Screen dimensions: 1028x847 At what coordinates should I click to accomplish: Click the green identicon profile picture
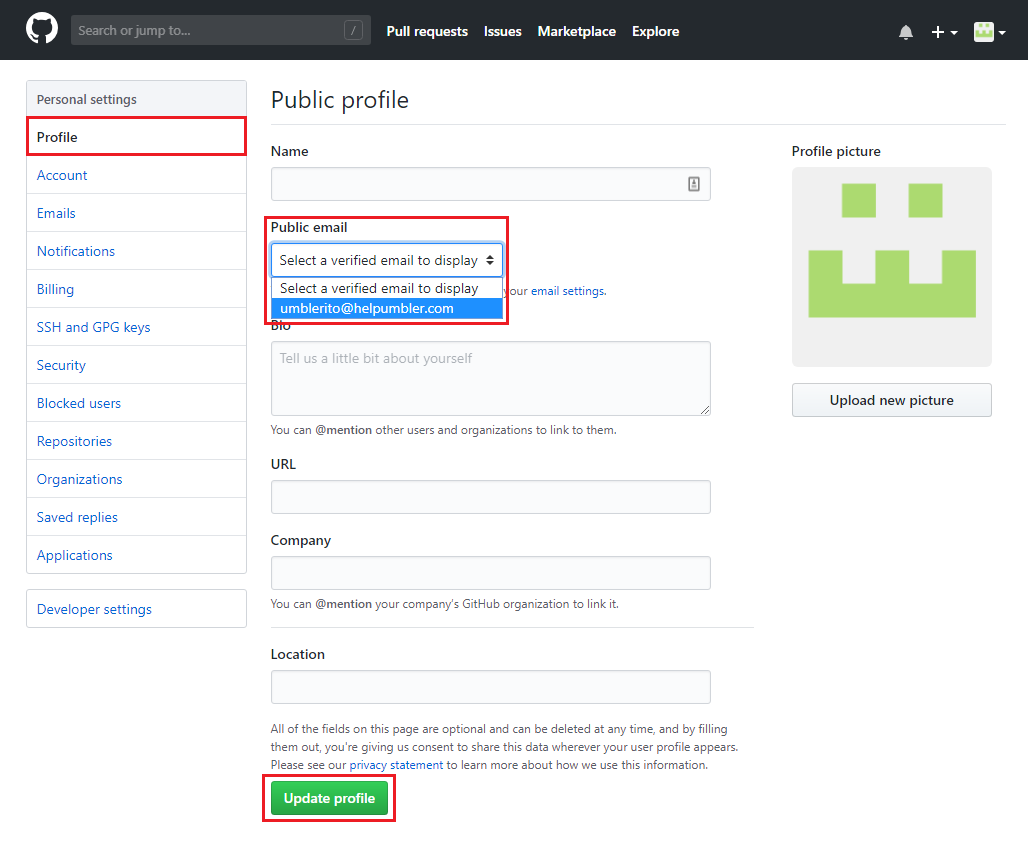coord(892,267)
